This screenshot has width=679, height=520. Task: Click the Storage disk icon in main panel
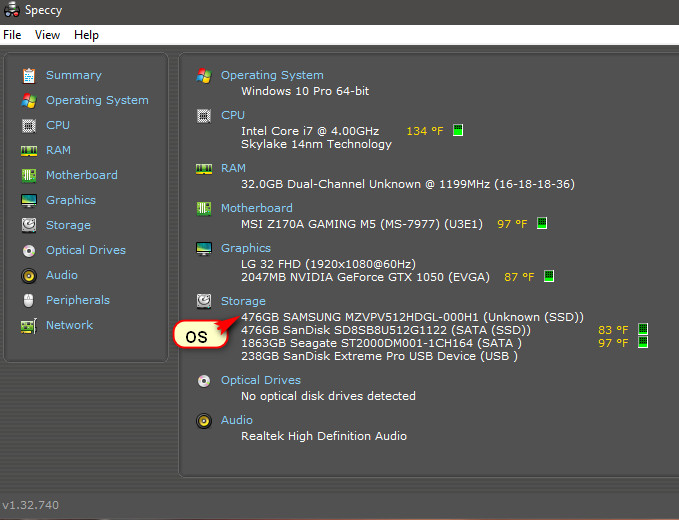pyautogui.click(x=204, y=301)
